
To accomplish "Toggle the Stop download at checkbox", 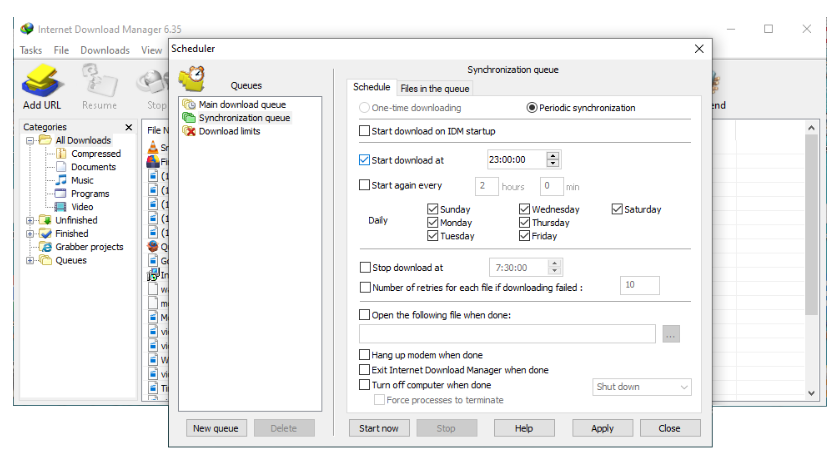I will tap(364, 267).
